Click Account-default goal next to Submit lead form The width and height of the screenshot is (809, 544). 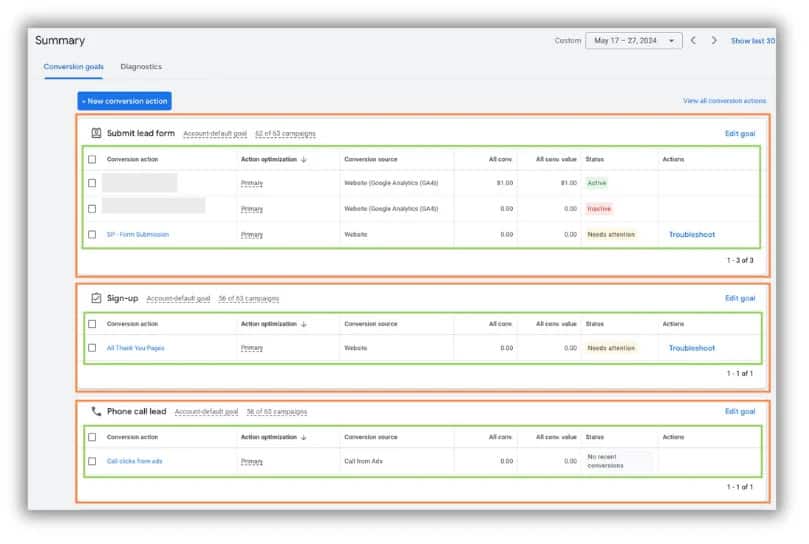pyautogui.click(x=215, y=134)
